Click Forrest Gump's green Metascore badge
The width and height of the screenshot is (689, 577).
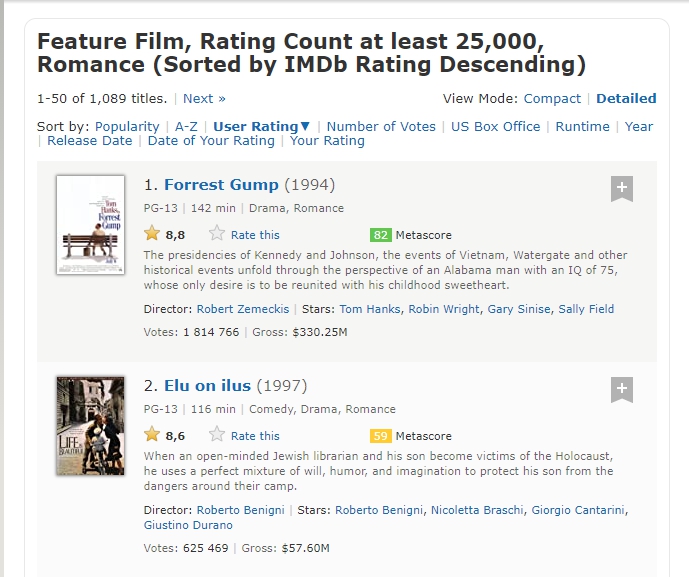pyautogui.click(x=380, y=235)
